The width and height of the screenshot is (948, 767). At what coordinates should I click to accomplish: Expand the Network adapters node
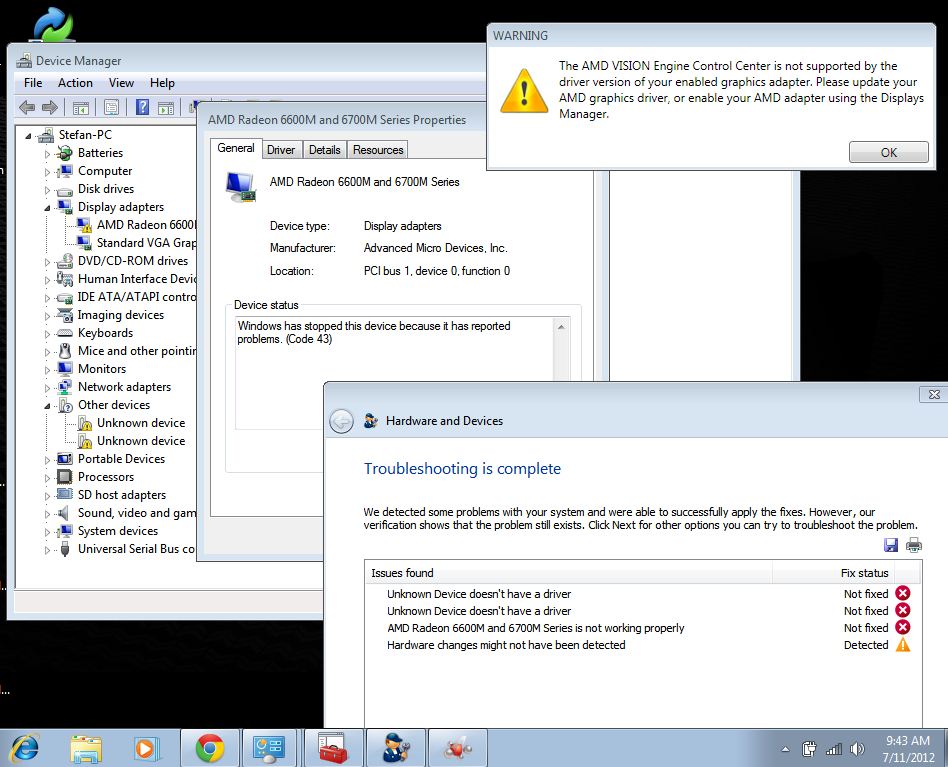pos(47,387)
